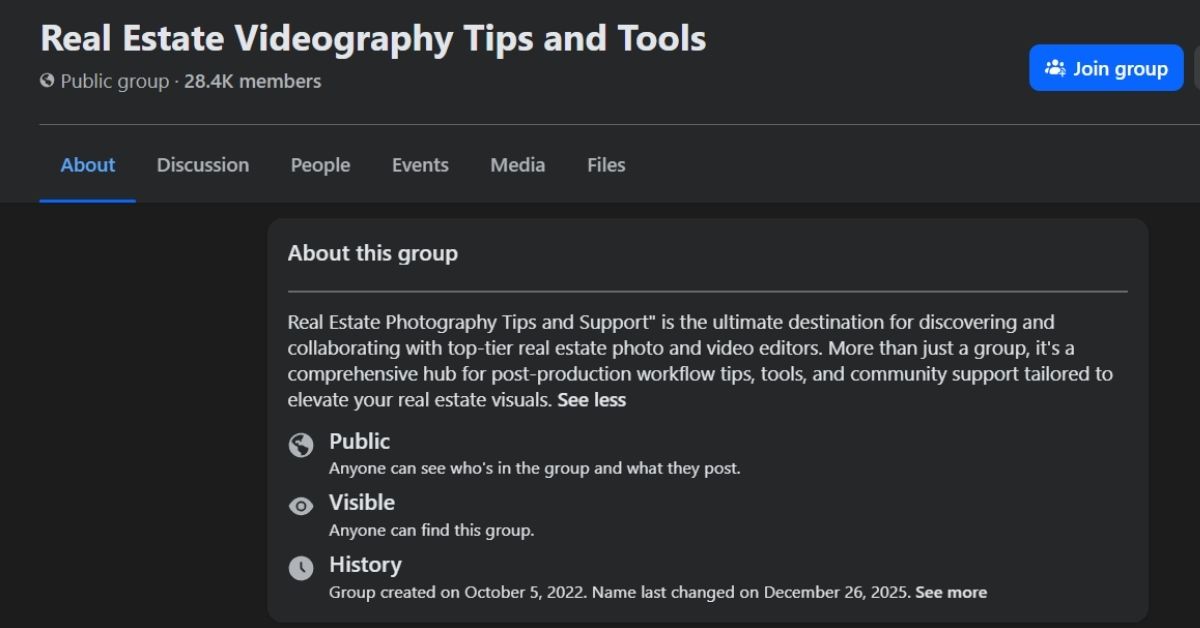Viewport: 1200px width, 628px height.
Task: Click the History section label
Action: coord(365,564)
